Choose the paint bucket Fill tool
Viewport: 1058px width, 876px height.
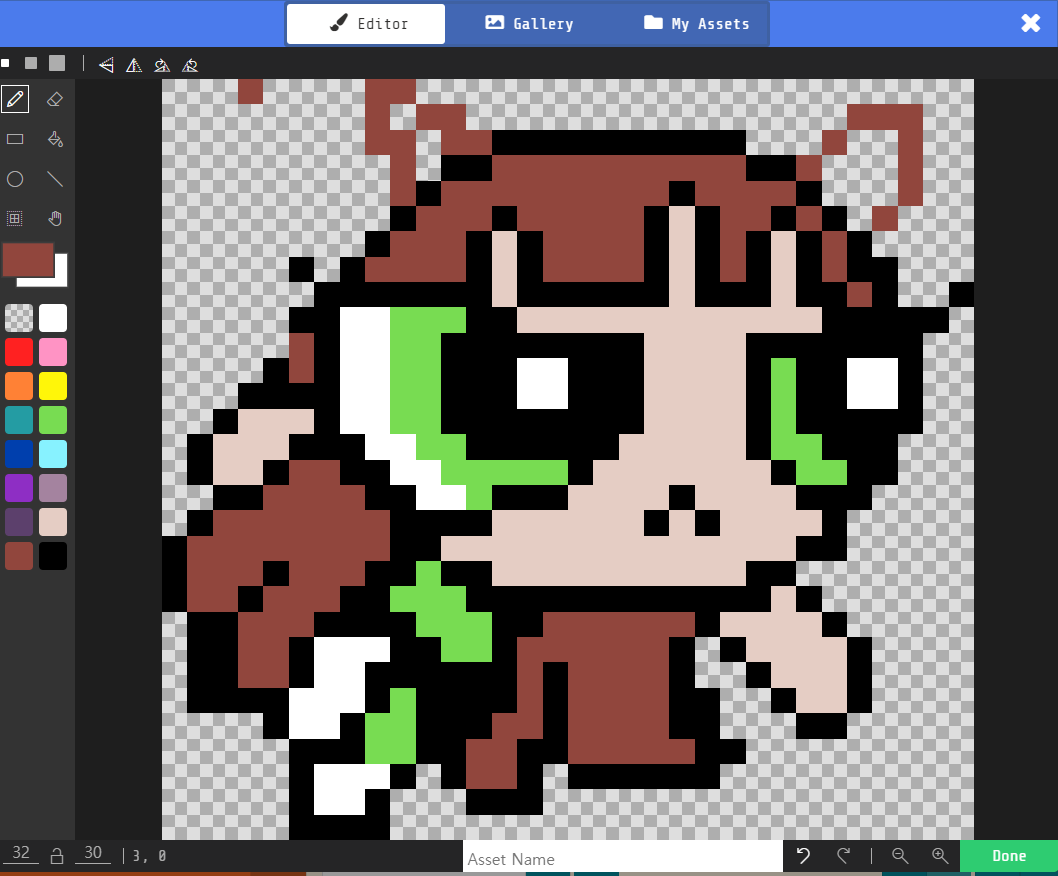(55, 139)
